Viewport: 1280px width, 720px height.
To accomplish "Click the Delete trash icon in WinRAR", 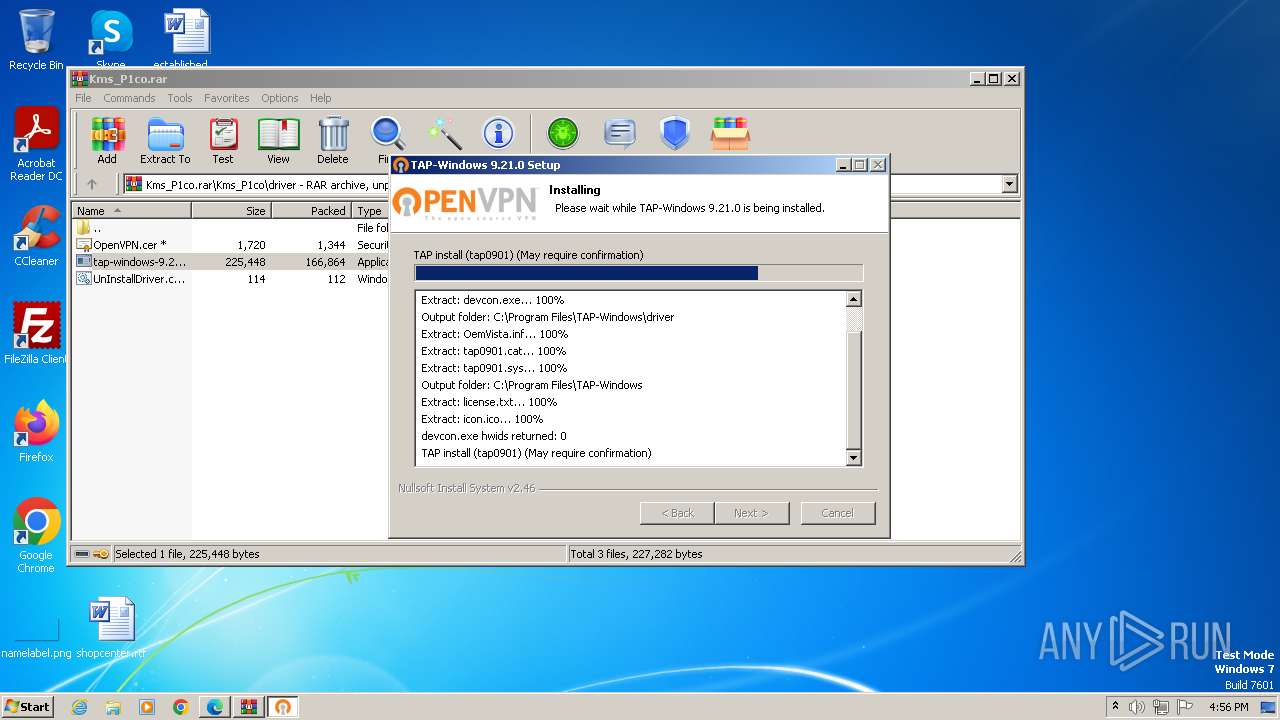I will (333, 140).
